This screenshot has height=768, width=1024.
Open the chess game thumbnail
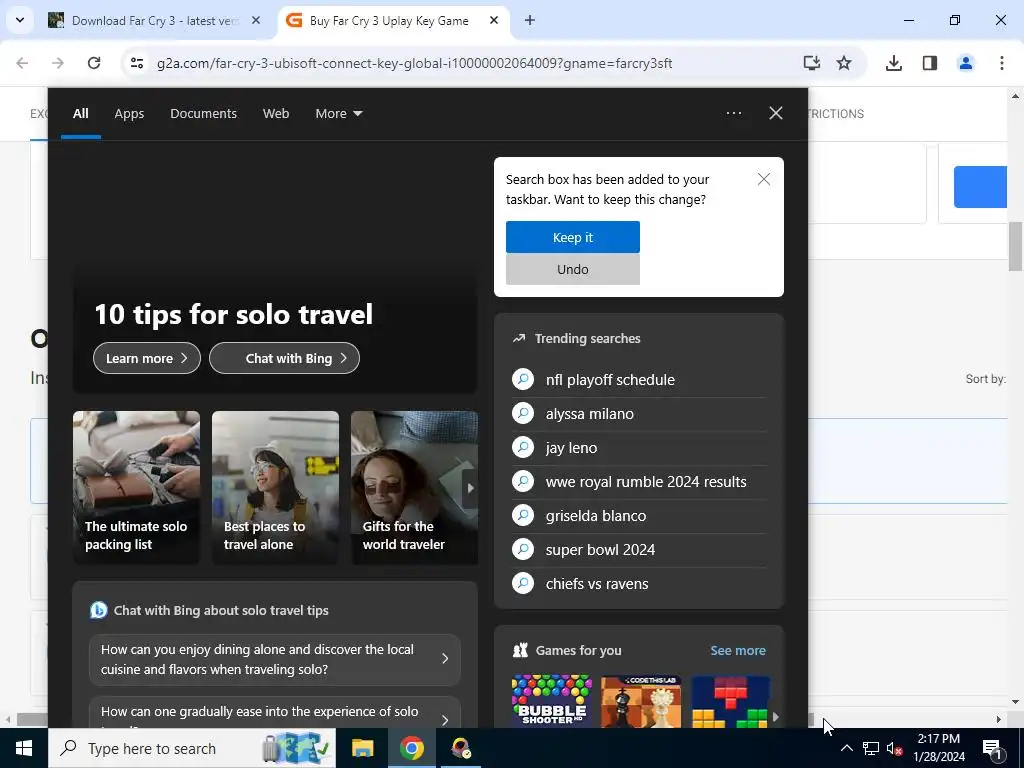641,701
